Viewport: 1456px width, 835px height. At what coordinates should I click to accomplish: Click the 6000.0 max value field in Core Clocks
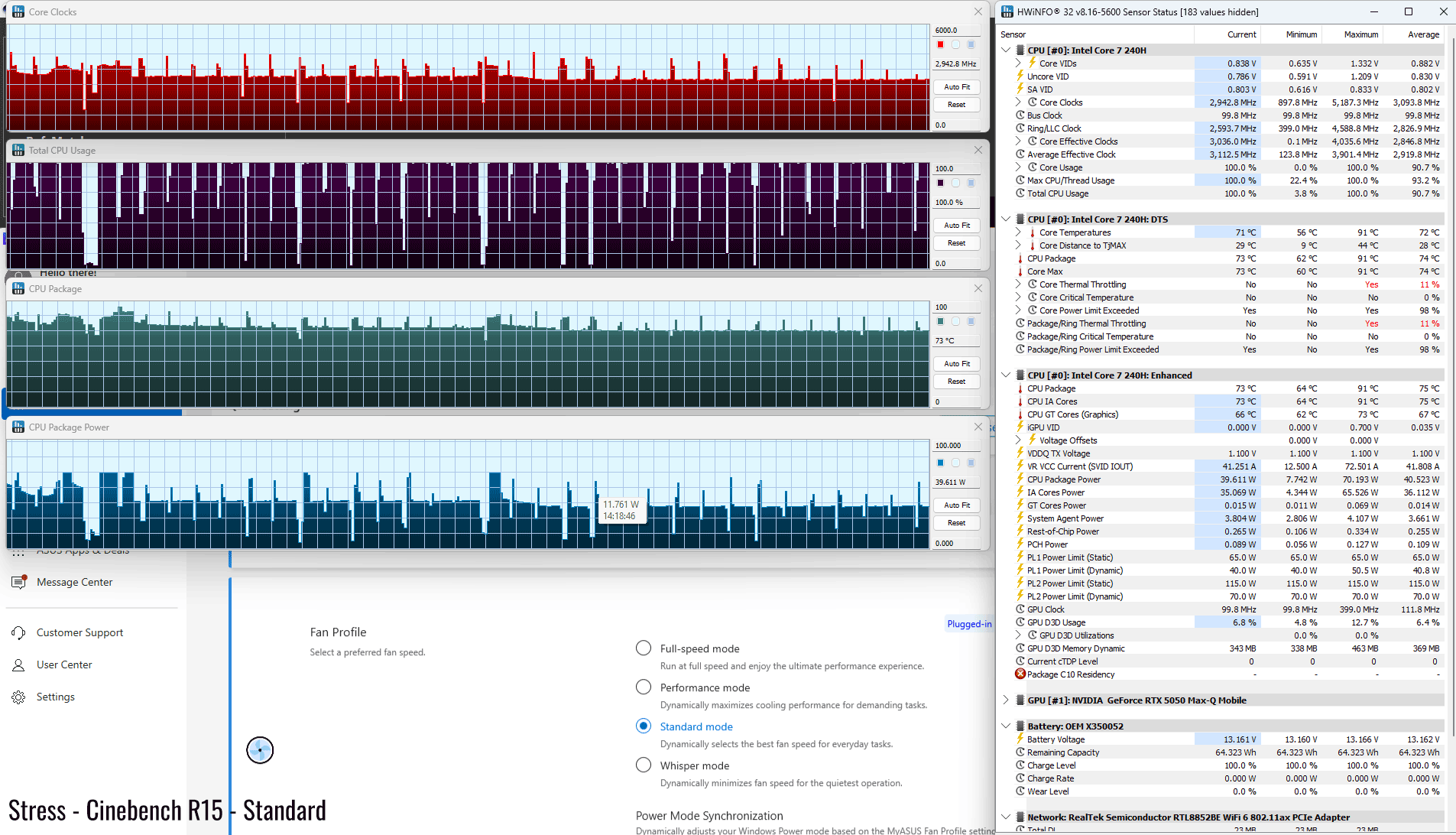pyautogui.click(x=956, y=31)
